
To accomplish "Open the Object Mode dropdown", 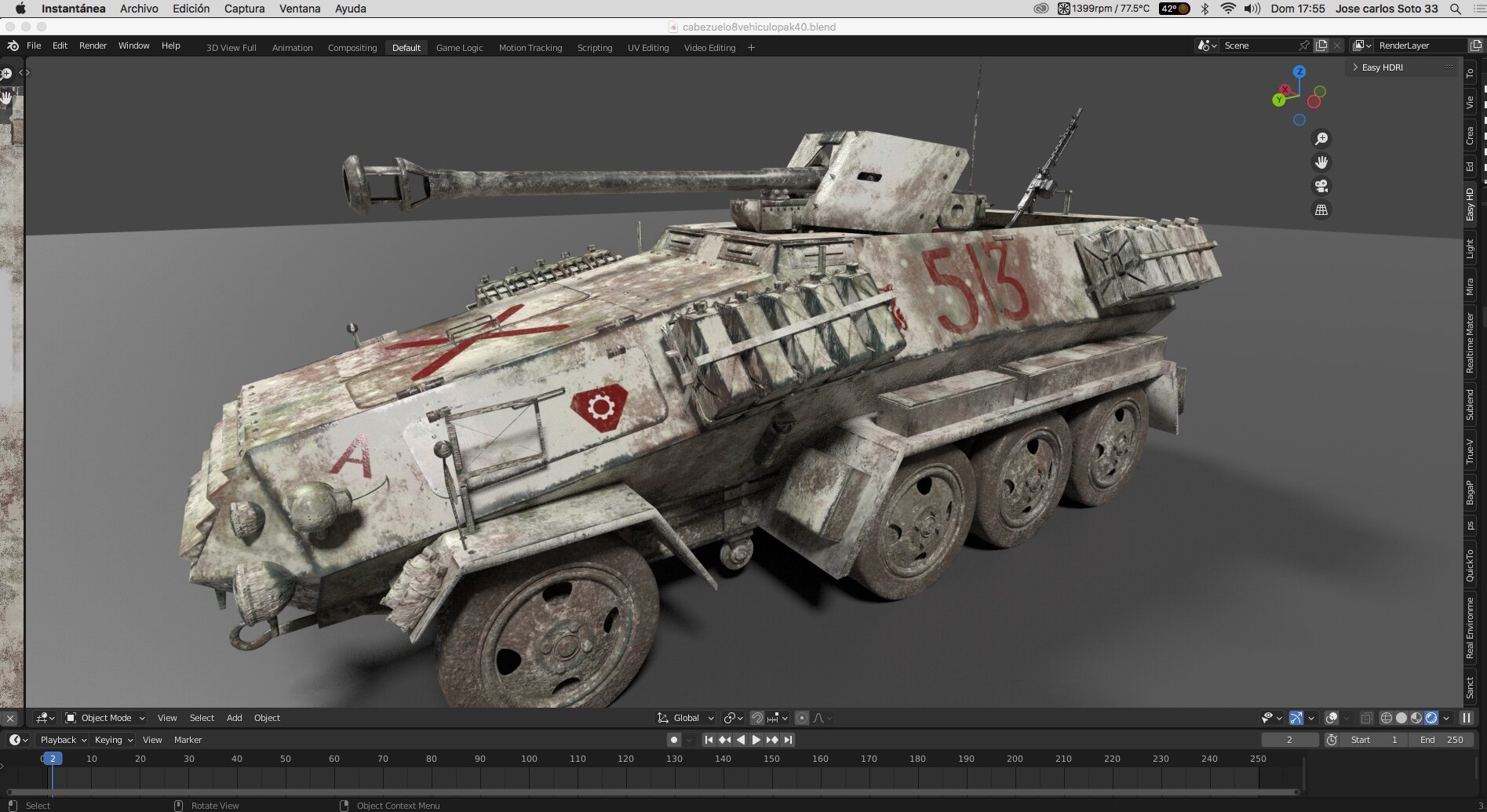I will tap(105, 718).
